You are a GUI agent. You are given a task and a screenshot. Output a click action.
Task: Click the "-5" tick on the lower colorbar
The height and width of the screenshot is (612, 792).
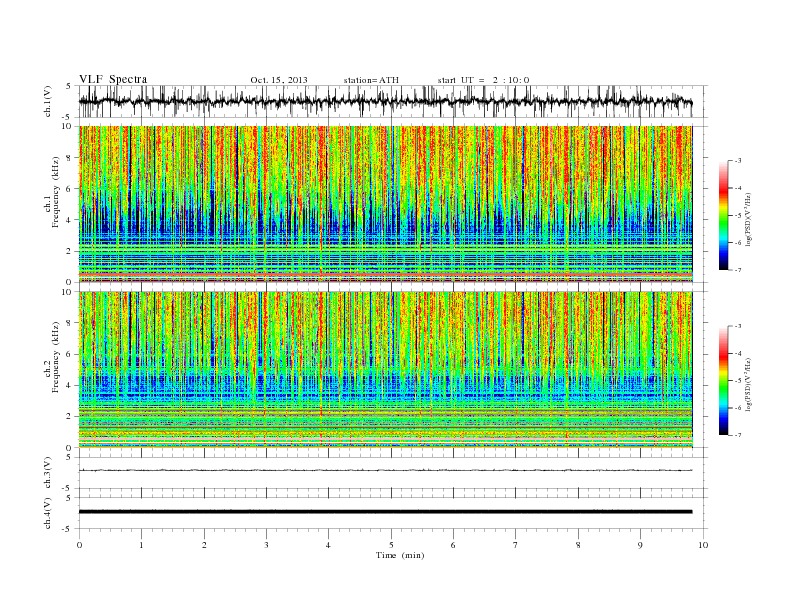tap(738, 381)
